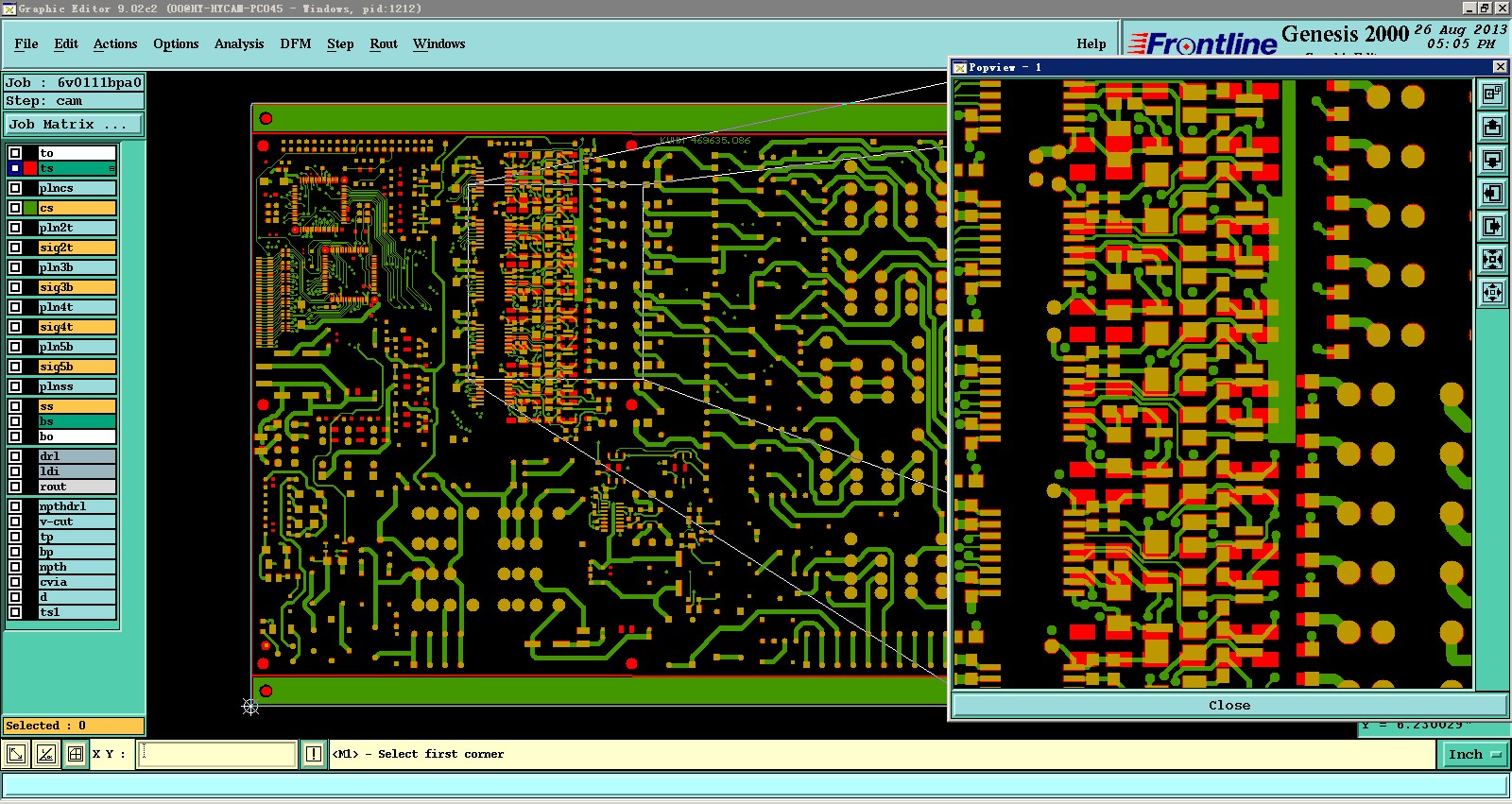Select the v-cut layer name
Viewport: 1512px width, 804px height.
point(77,522)
